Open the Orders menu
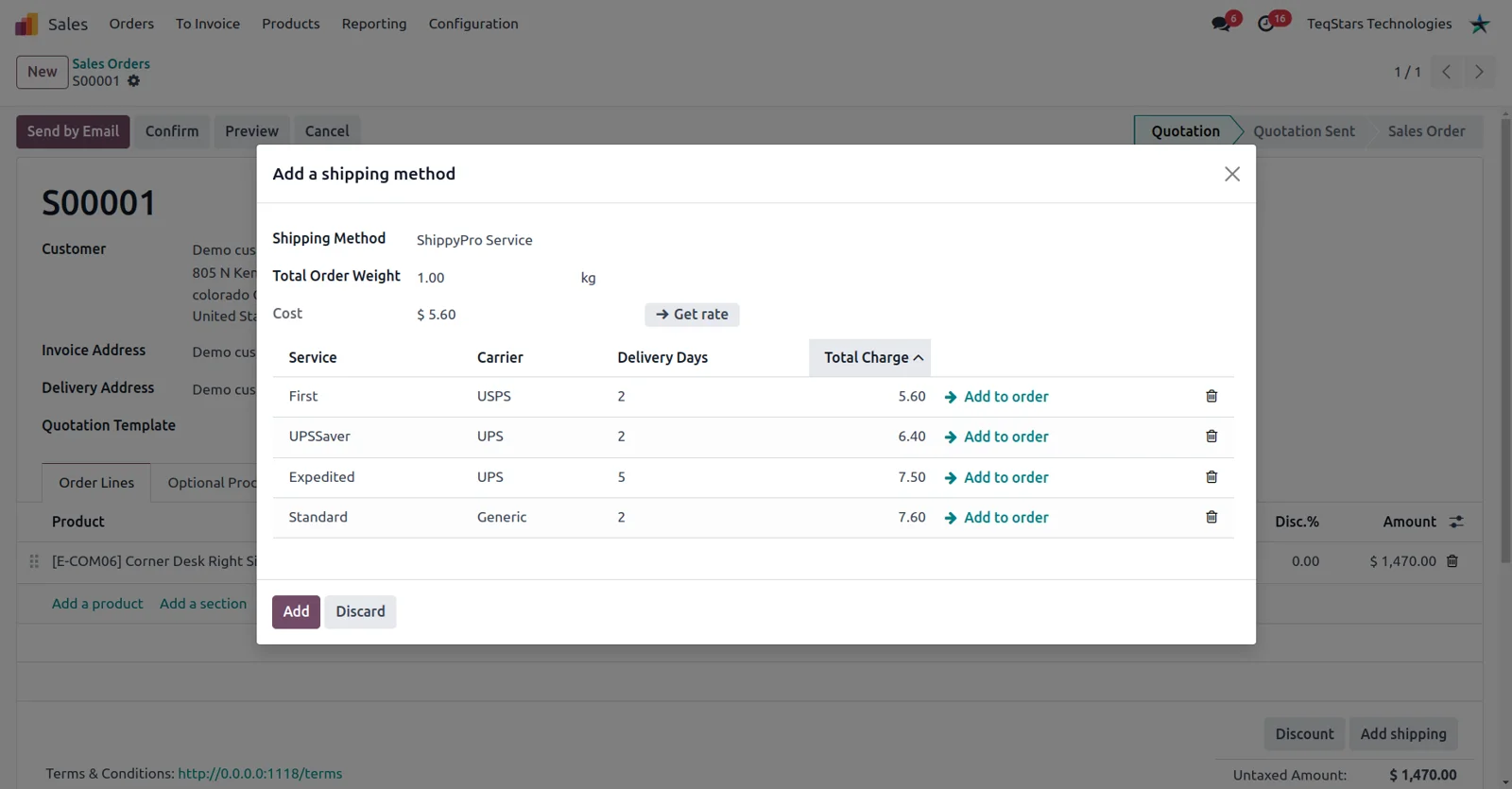Image resolution: width=1512 pixels, height=789 pixels. point(131,24)
